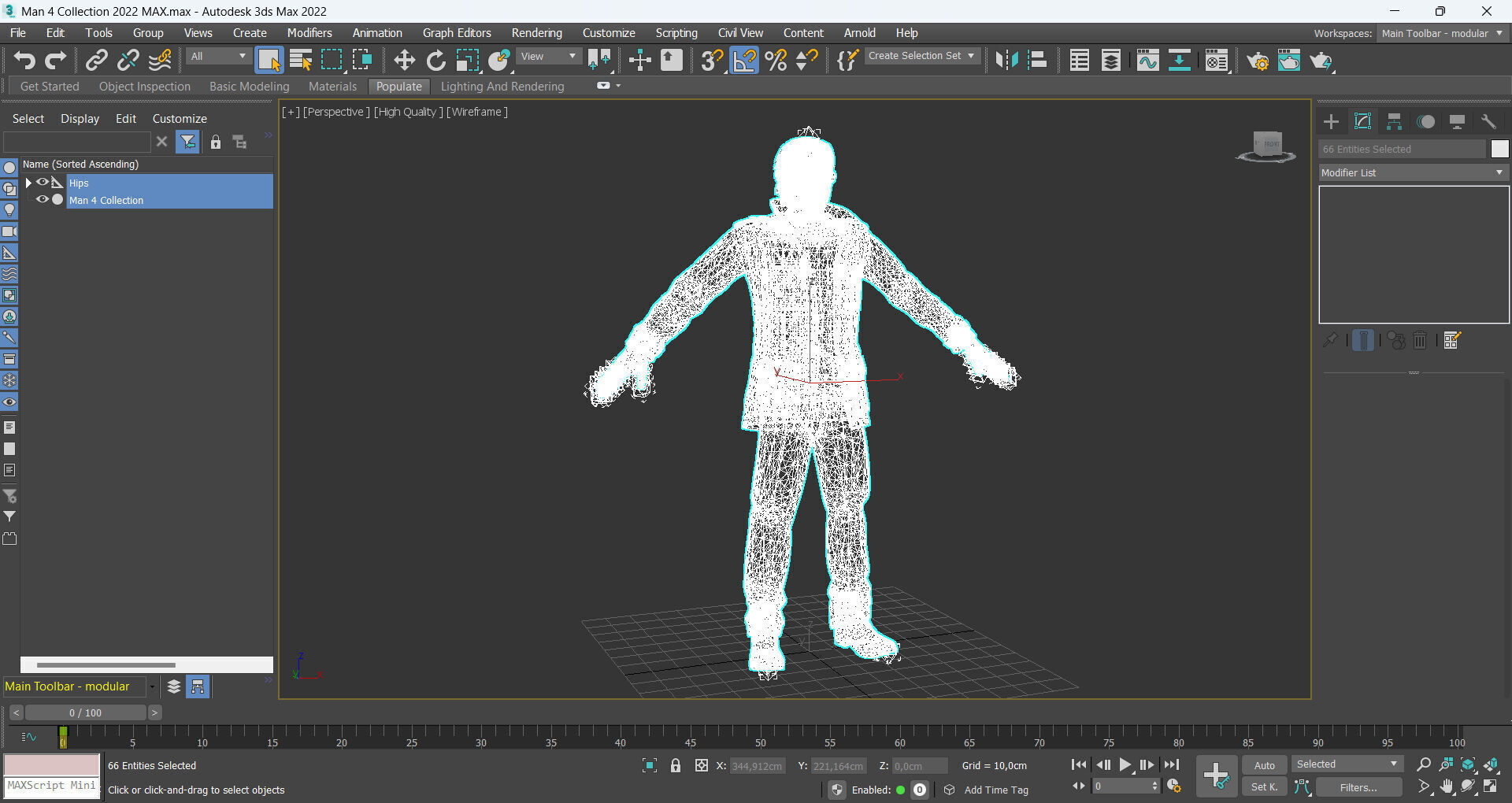
Task: Activate Bind to Space Warp tool
Action: pos(160,61)
